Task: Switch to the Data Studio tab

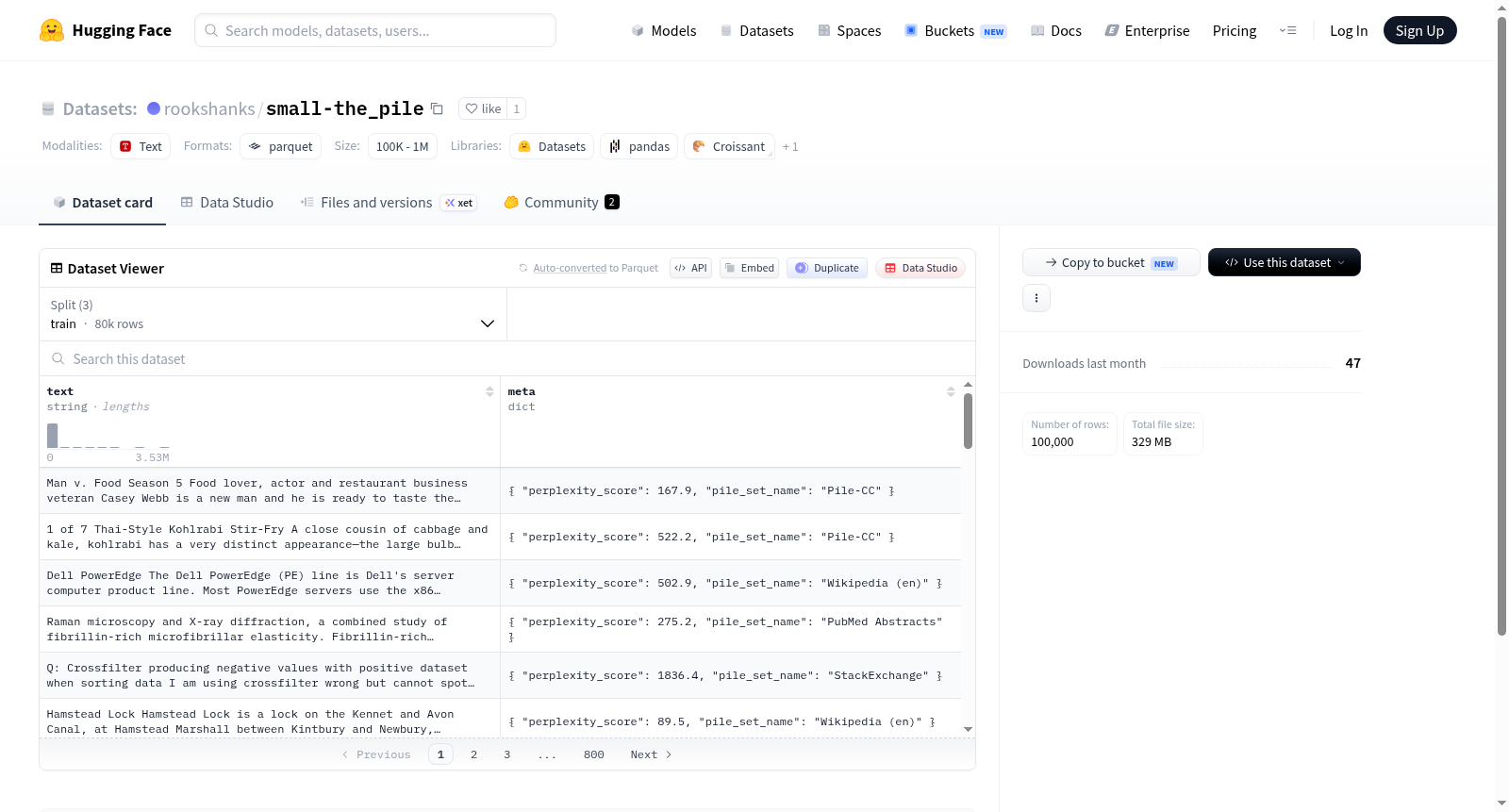Action: [227, 202]
